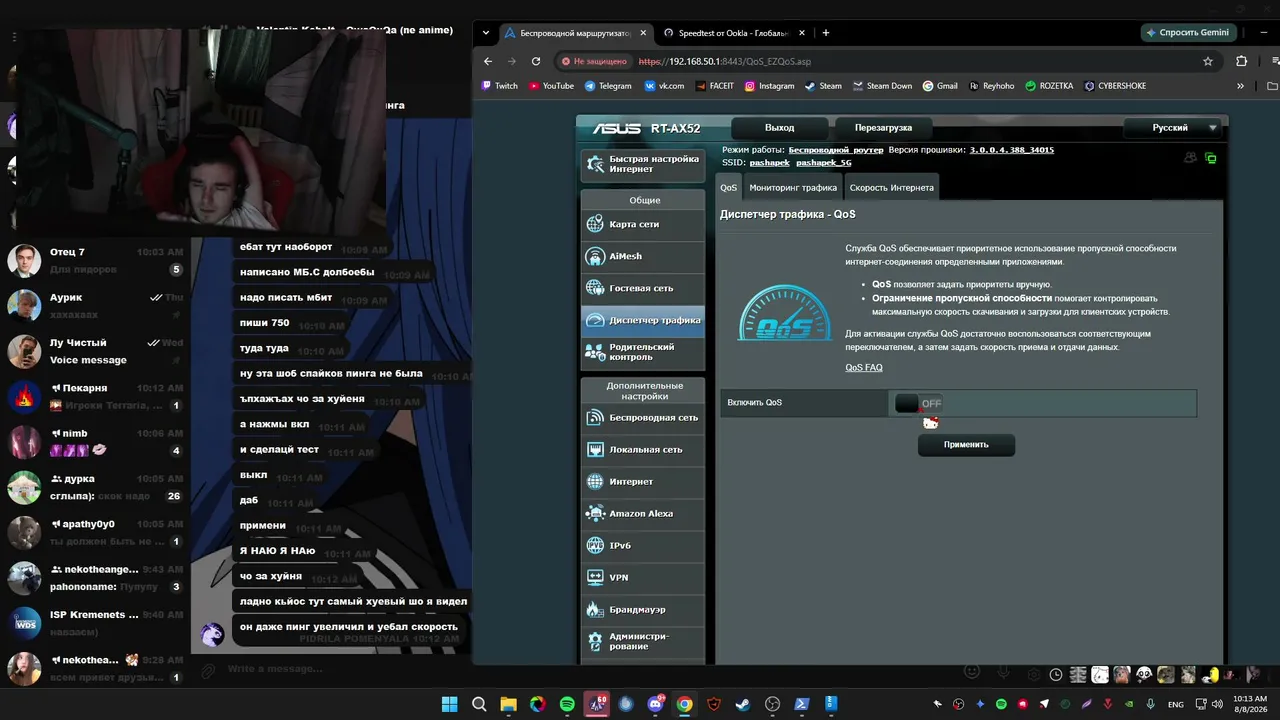Select Беспроводной маршрутизатор browser tab
1280x720 pixels.
tap(575, 32)
